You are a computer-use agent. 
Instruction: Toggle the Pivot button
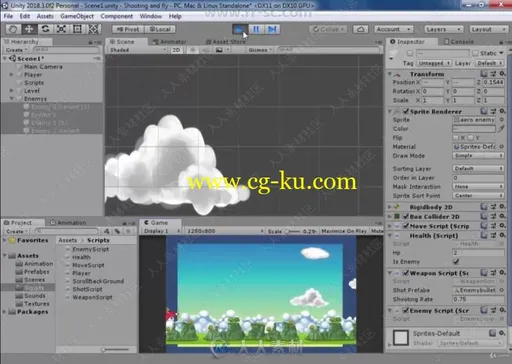[128, 29]
